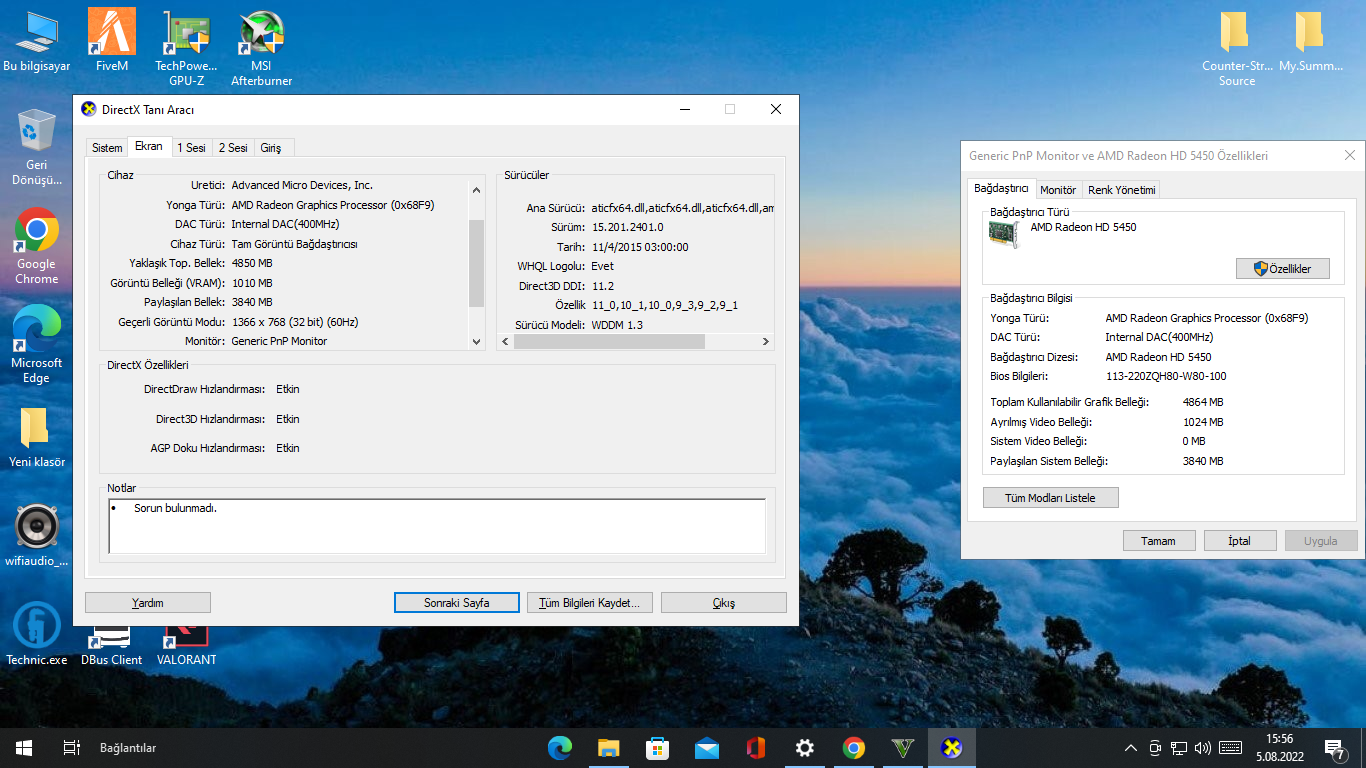Viewport: 1366px width, 768px height.
Task: Click the DirectX Tanı Aracı taskbar icon
Action: pos(951,748)
